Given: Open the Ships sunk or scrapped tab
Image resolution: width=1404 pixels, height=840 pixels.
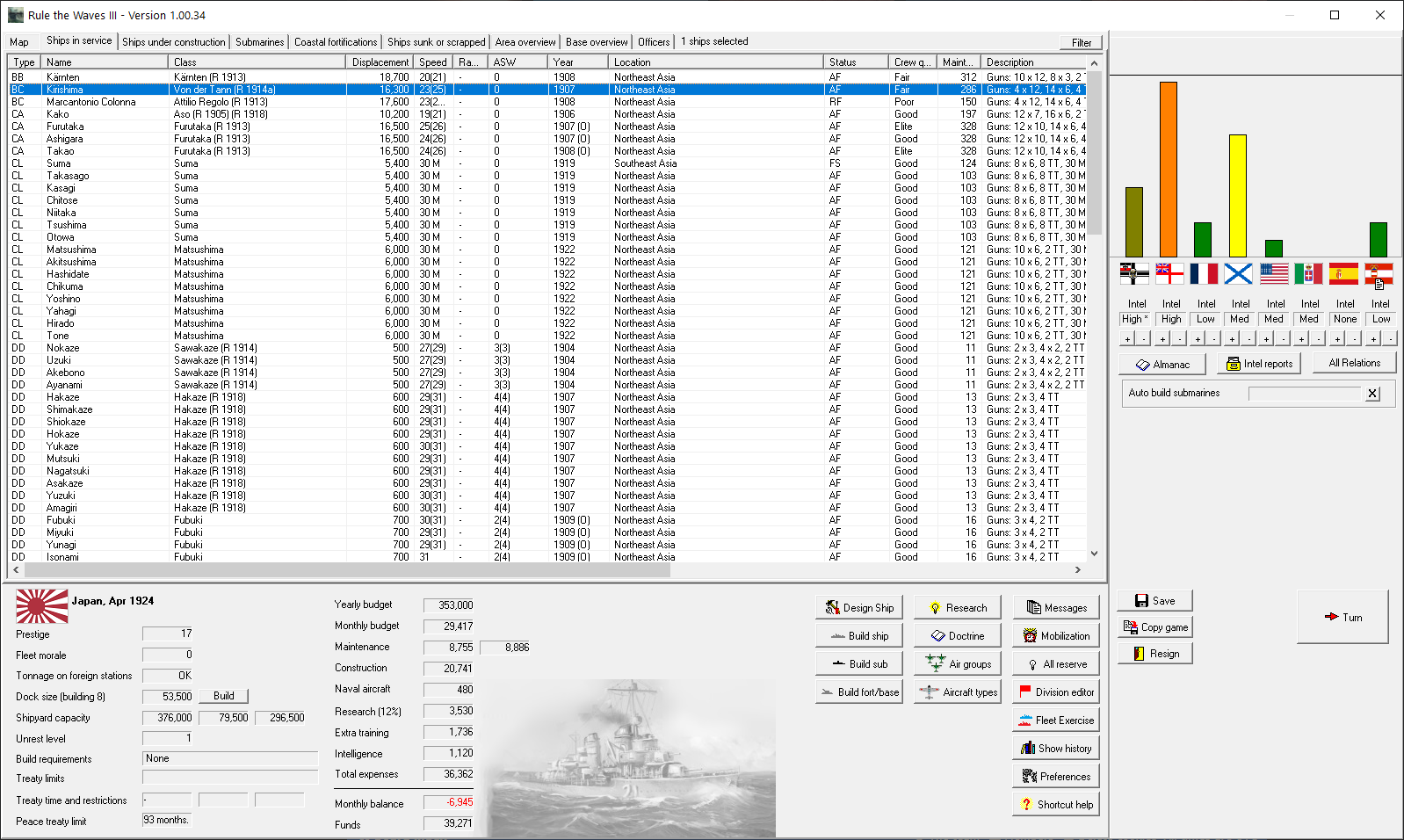Looking at the screenshot, I should pos(436,42).
